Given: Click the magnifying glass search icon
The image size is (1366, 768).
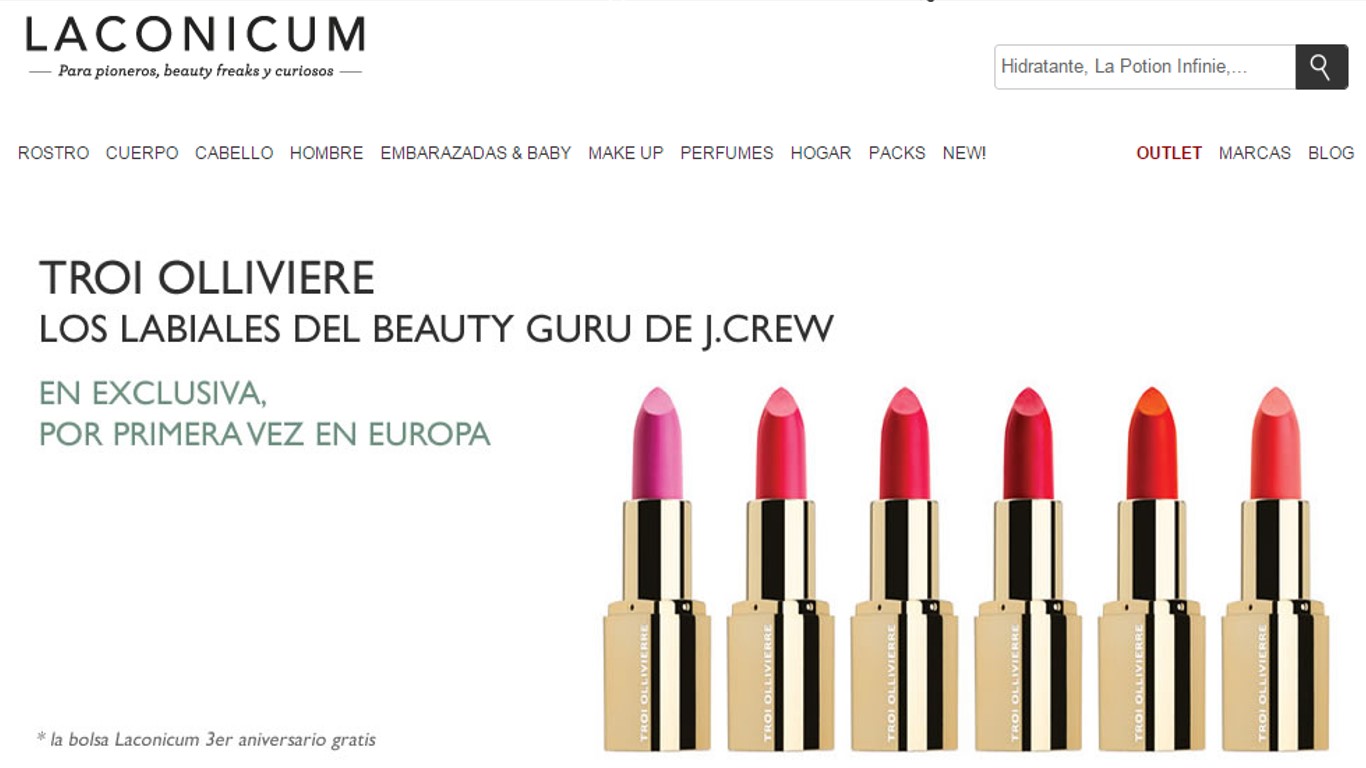Looking at the screenshot, I should point(1321,67).
